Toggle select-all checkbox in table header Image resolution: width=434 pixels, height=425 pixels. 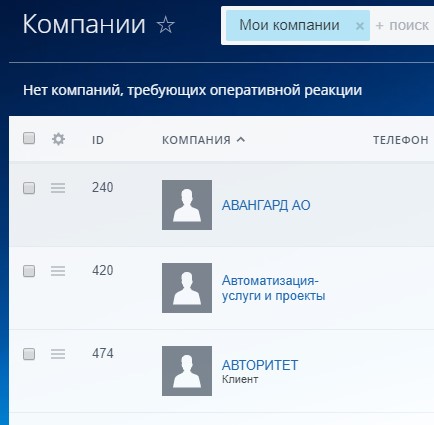point(29,138)
